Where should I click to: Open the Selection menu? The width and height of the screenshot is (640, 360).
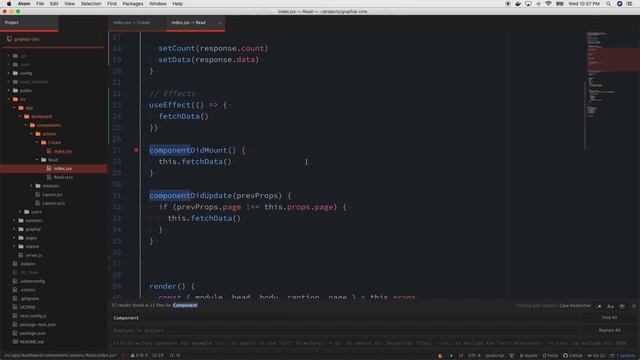(x=91, y=4)
